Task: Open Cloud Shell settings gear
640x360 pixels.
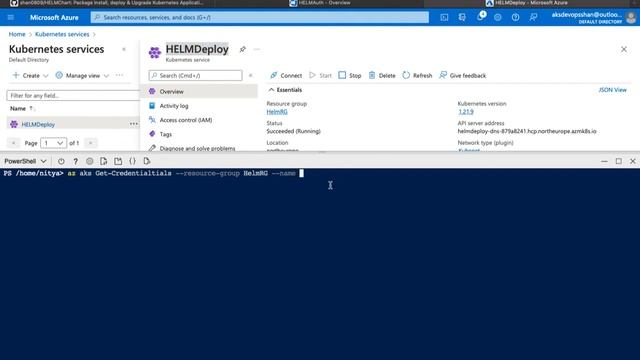Action: [x=89, y=161]
